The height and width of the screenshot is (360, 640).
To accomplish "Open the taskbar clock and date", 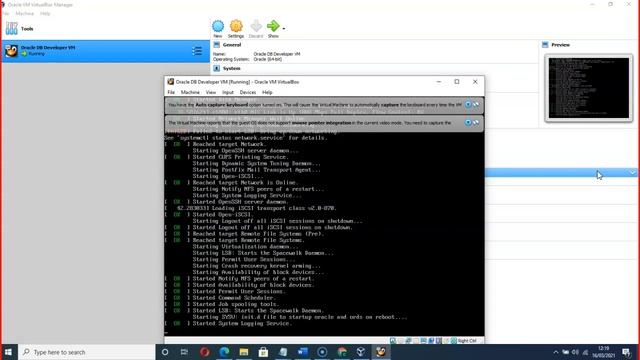I will coord(603,352).
